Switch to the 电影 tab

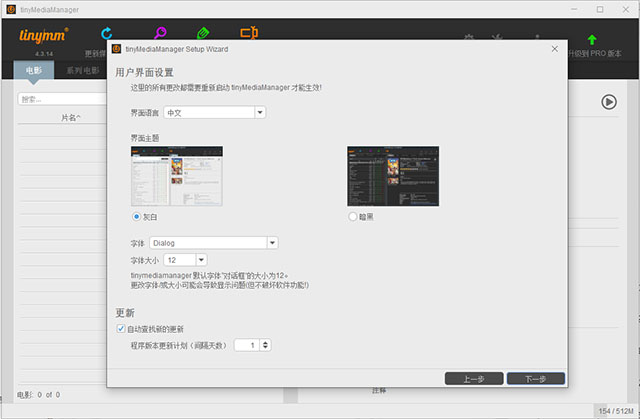pos(34,71)
